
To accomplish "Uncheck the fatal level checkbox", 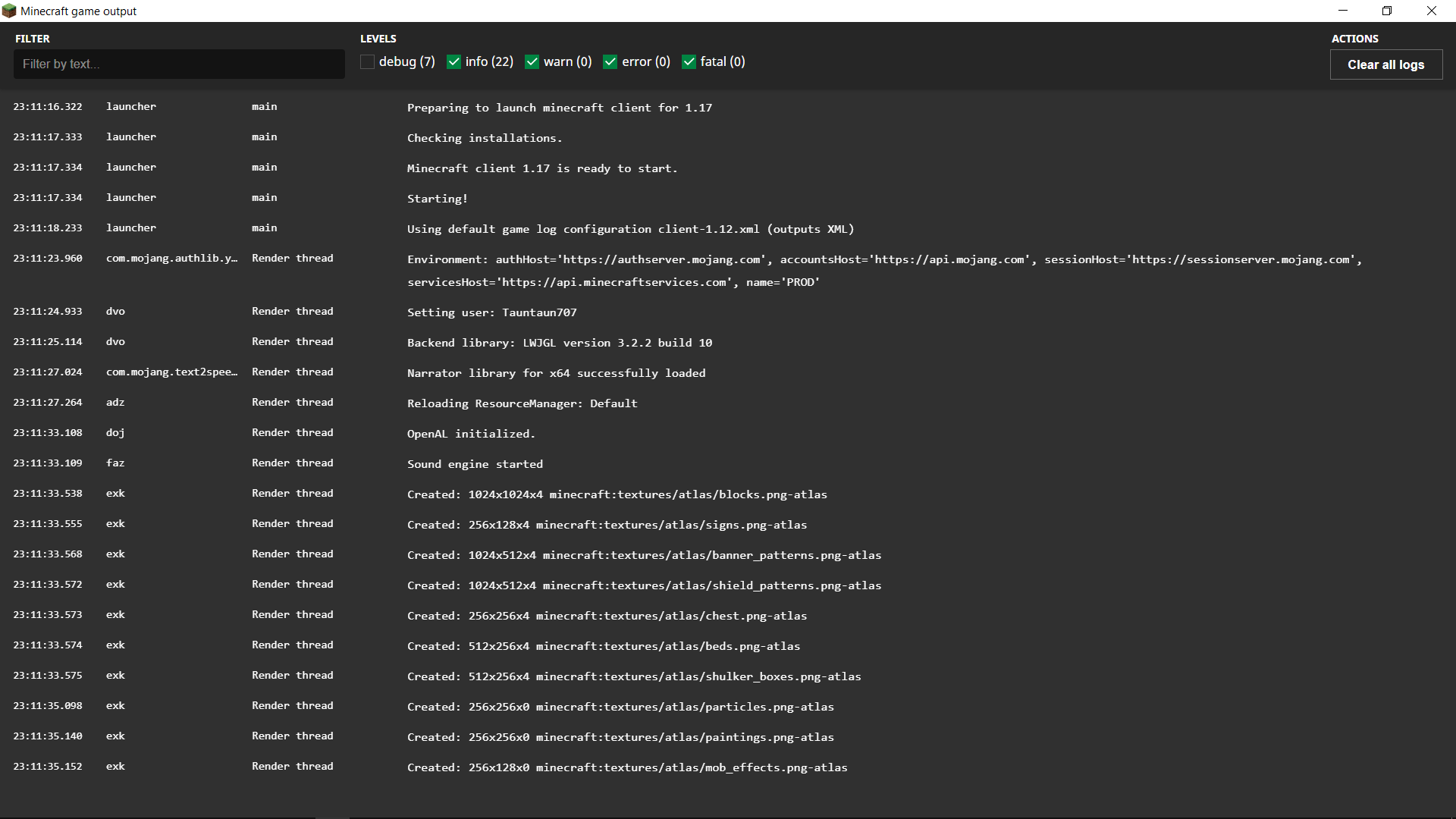I will (x=689, y=62).
